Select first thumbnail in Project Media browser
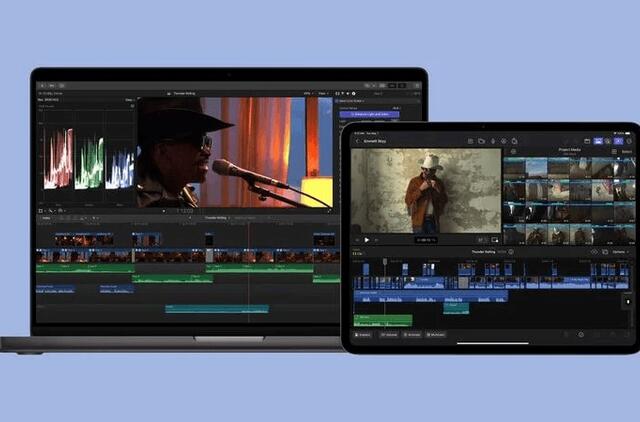The height and width of the screenshot is (422, 640). [514, 167]
